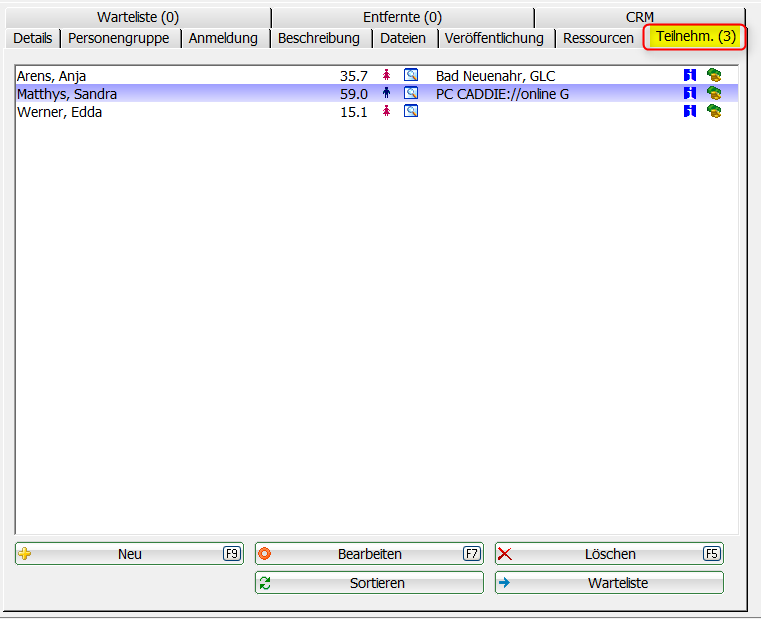The width and height of the screenshot is (761, 619).
Task: Open the Entfernte (0) tab
Action: 402,17
